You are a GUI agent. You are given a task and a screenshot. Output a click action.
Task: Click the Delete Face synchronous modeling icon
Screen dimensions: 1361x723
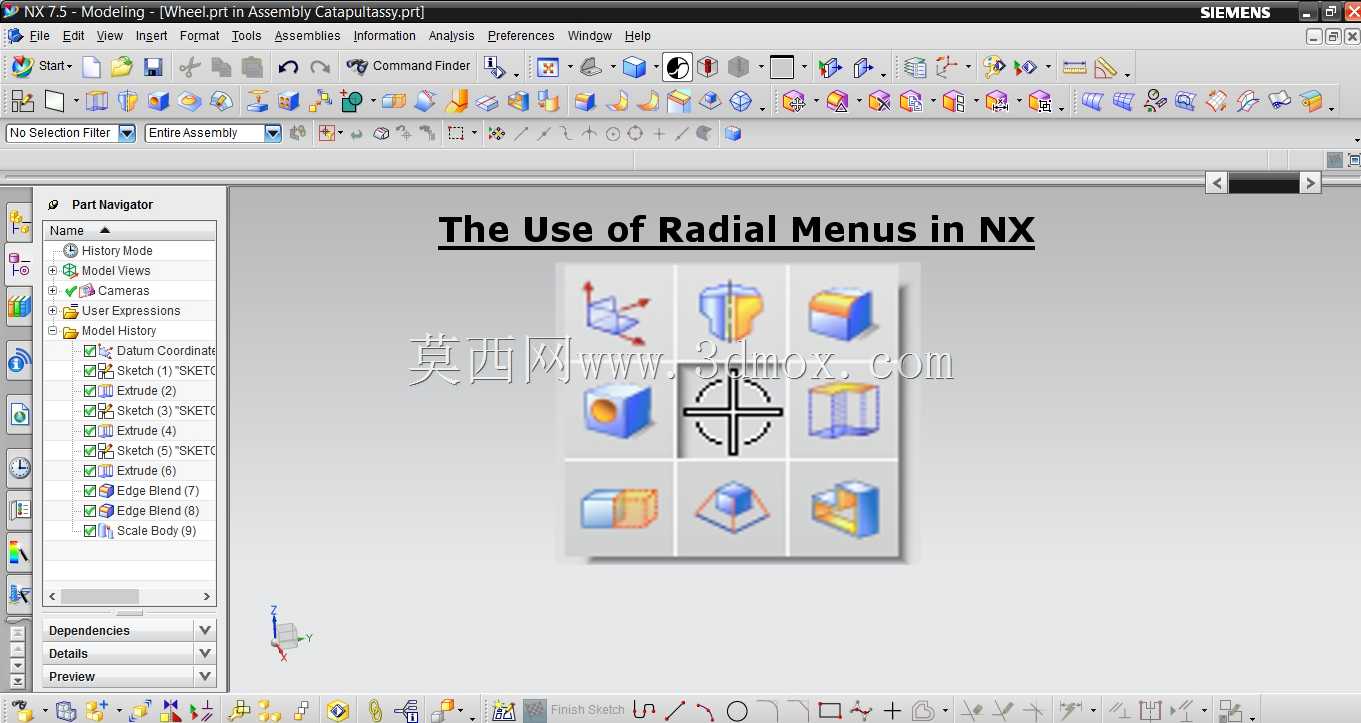click(879, 101)
